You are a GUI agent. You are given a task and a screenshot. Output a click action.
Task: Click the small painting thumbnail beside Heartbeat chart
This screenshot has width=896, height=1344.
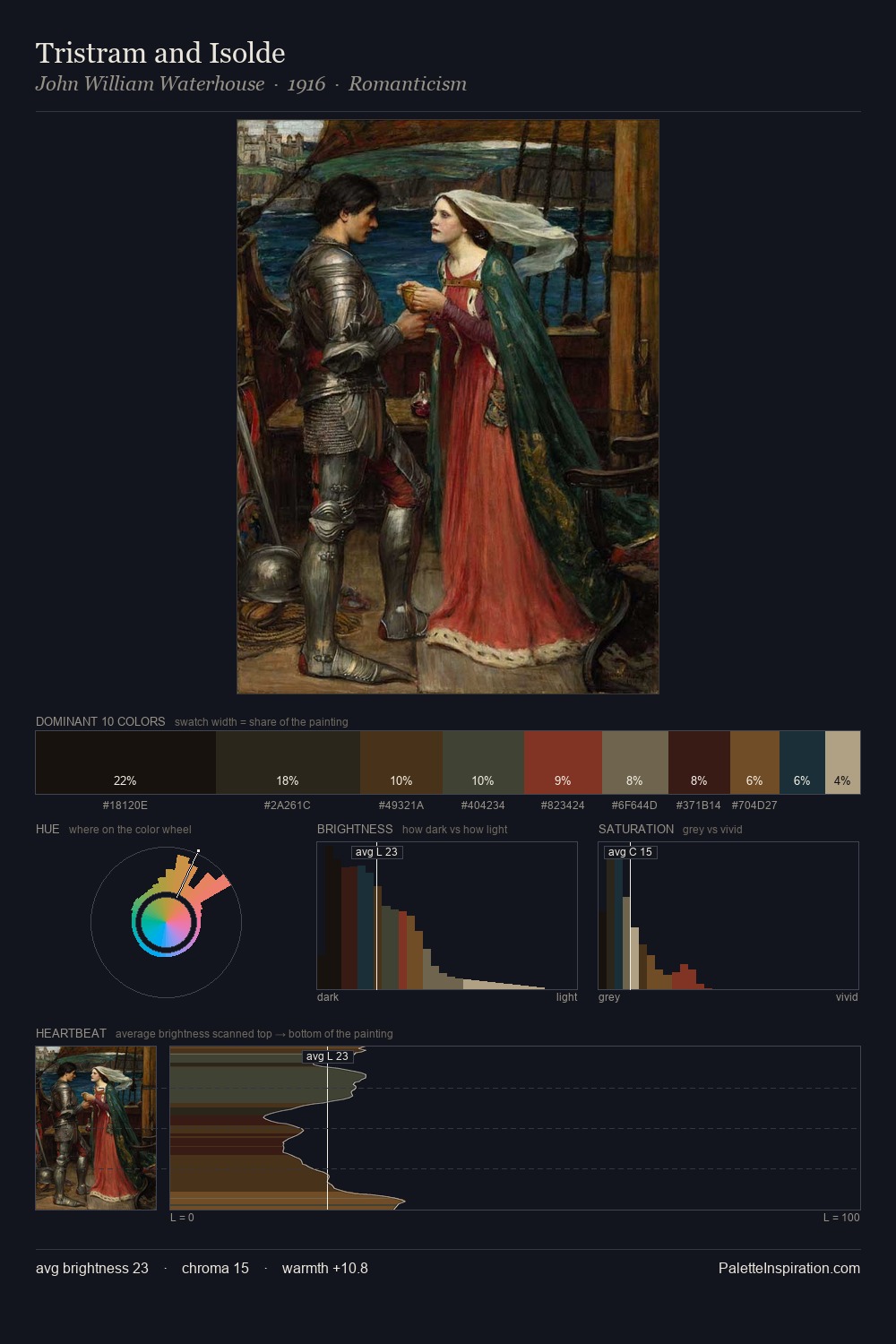tap(96, 1128)
